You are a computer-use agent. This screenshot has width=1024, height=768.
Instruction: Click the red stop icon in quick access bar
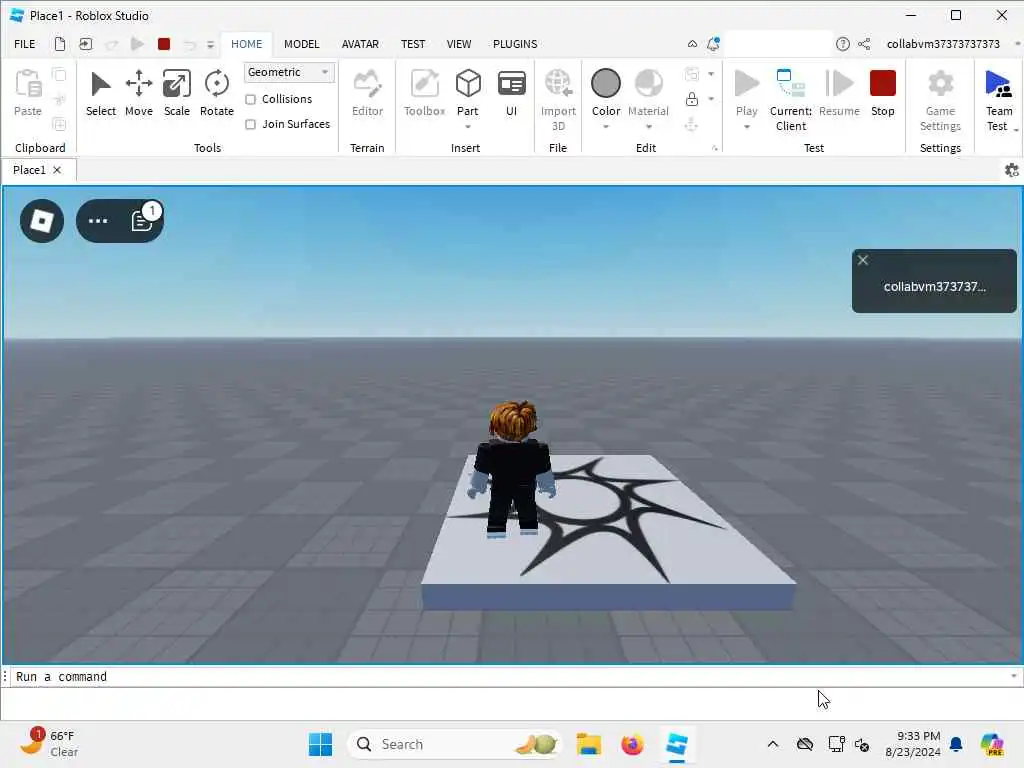[x=164, y=44]
